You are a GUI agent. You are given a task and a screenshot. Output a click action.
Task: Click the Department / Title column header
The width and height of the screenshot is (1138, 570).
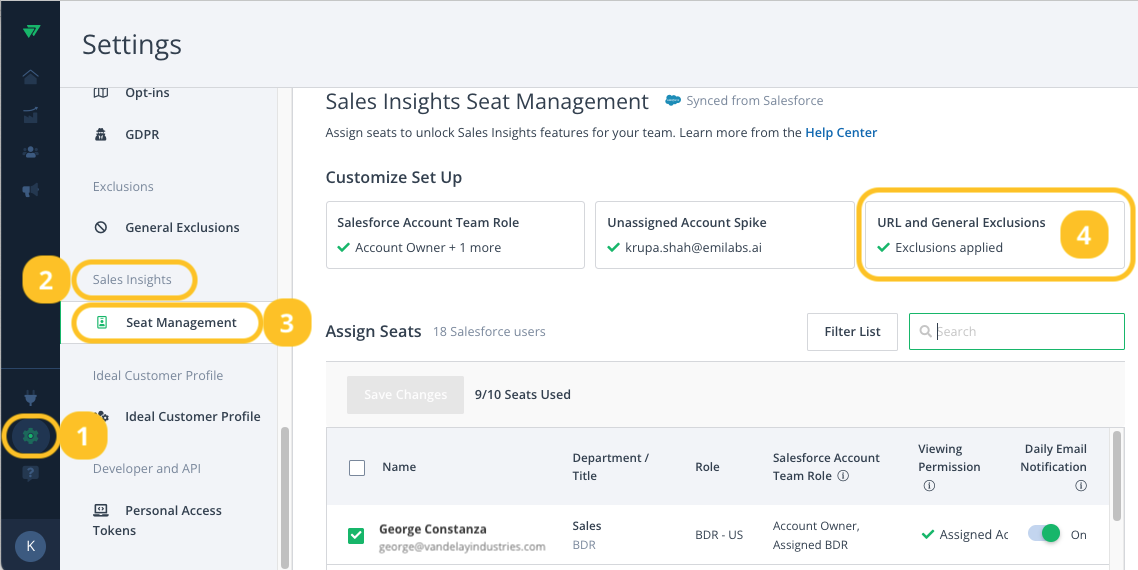610,467
